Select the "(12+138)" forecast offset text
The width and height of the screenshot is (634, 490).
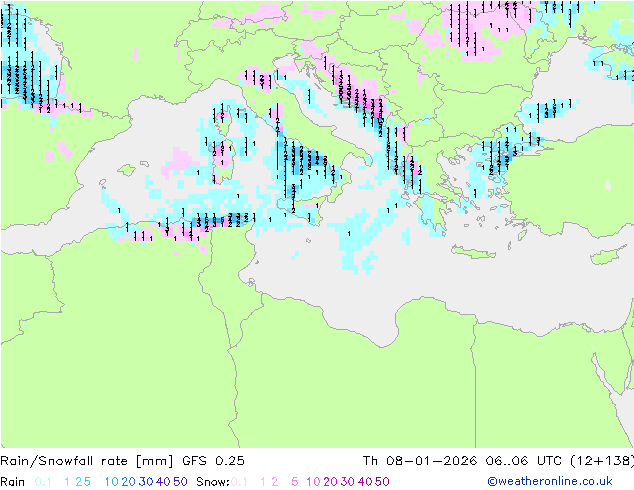(602, 461)
